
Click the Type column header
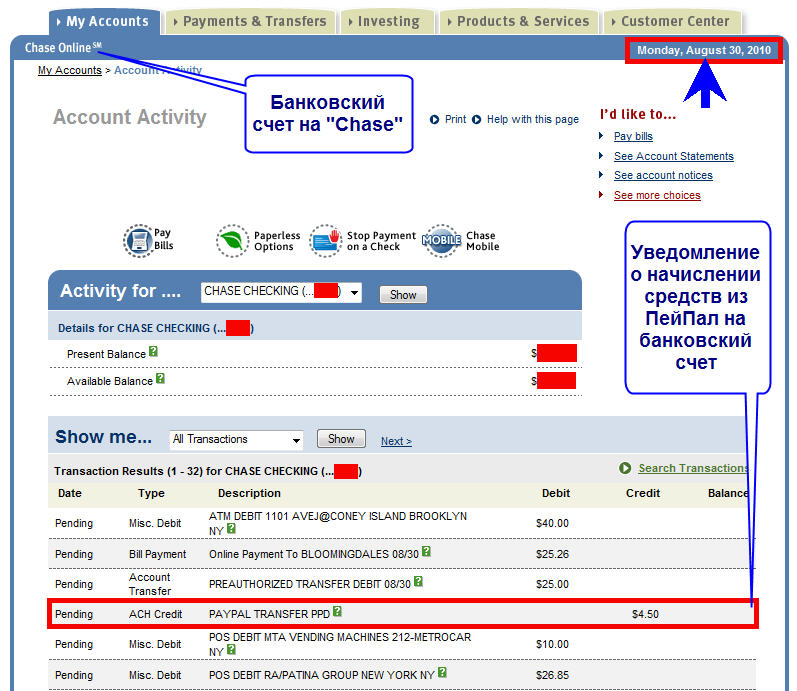pyautogui.click(x=151, y=493)
